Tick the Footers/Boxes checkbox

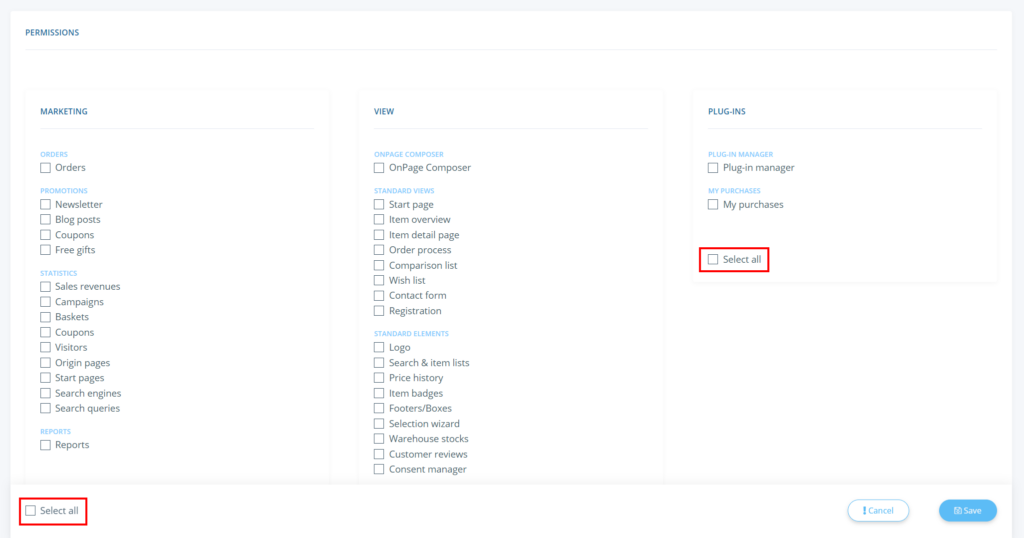[x=379, y=408]
